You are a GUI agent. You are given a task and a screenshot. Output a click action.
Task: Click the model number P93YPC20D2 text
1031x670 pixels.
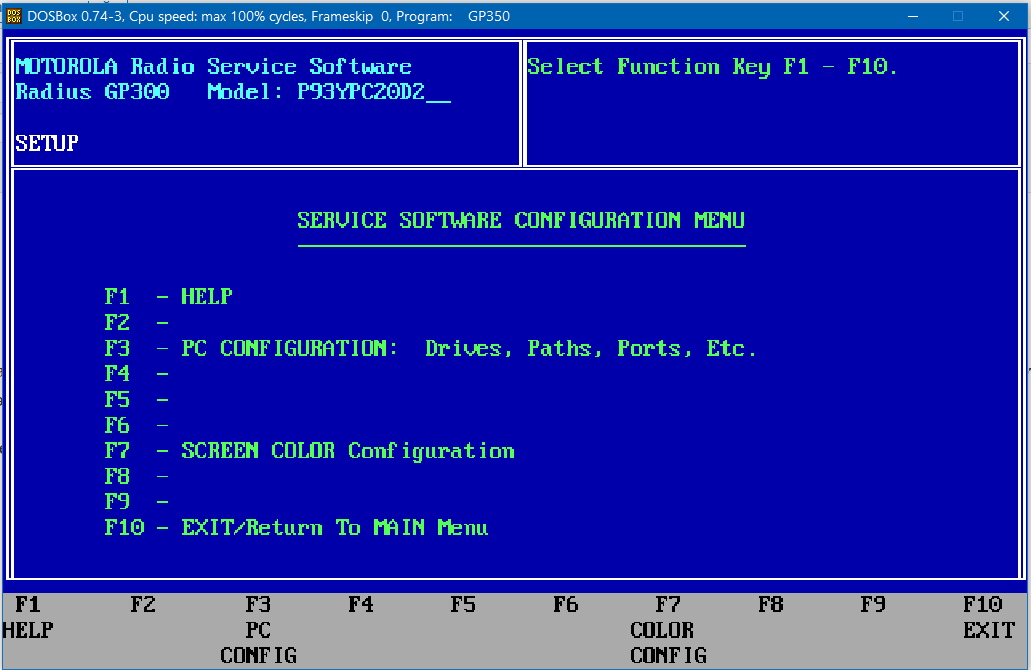coord(361,91)
